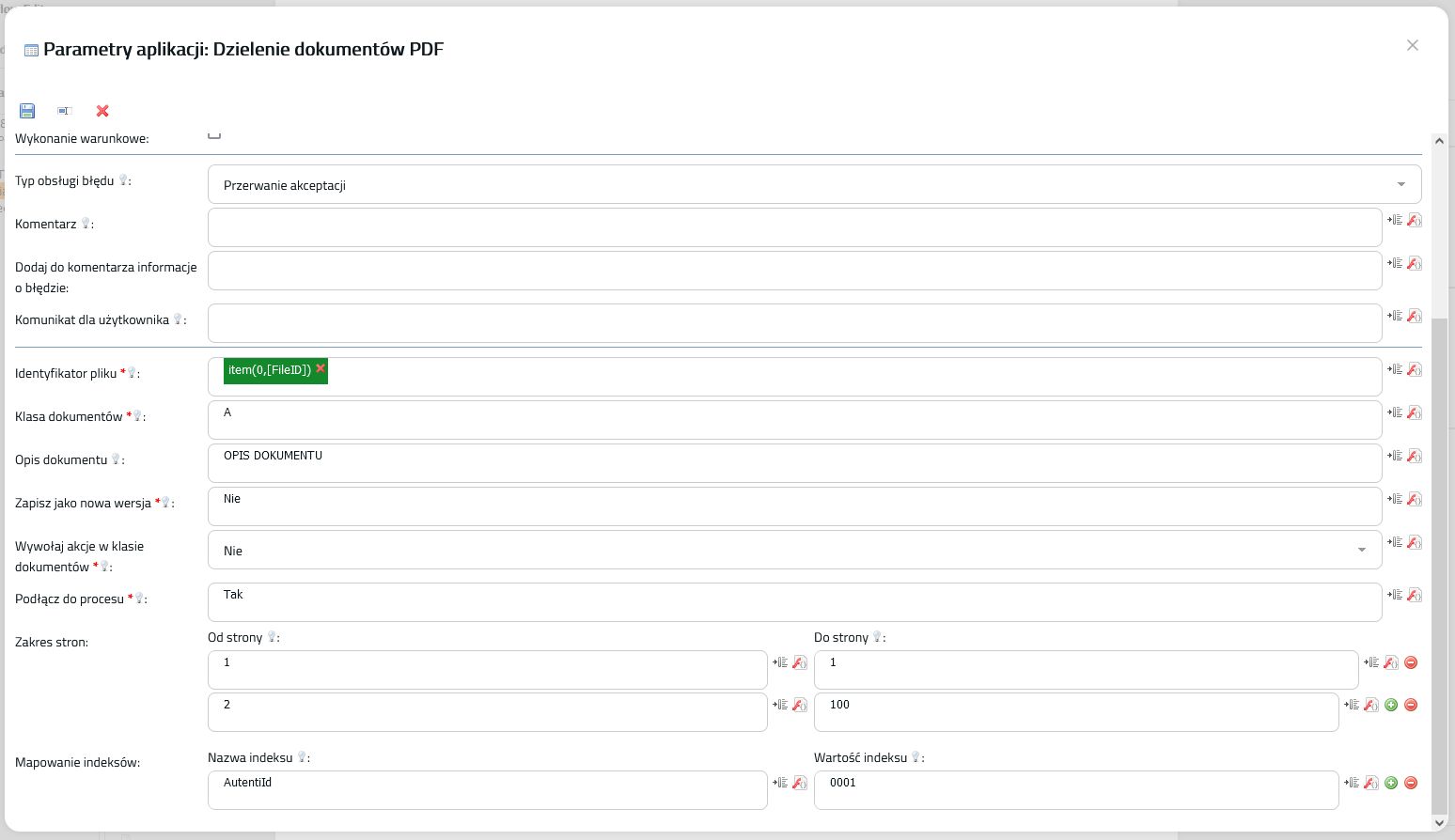Image resolution: width=1455 pixels, height=840 pixels.
Task: Close the Parametry aplikacji dialog
Action: 1412,45
